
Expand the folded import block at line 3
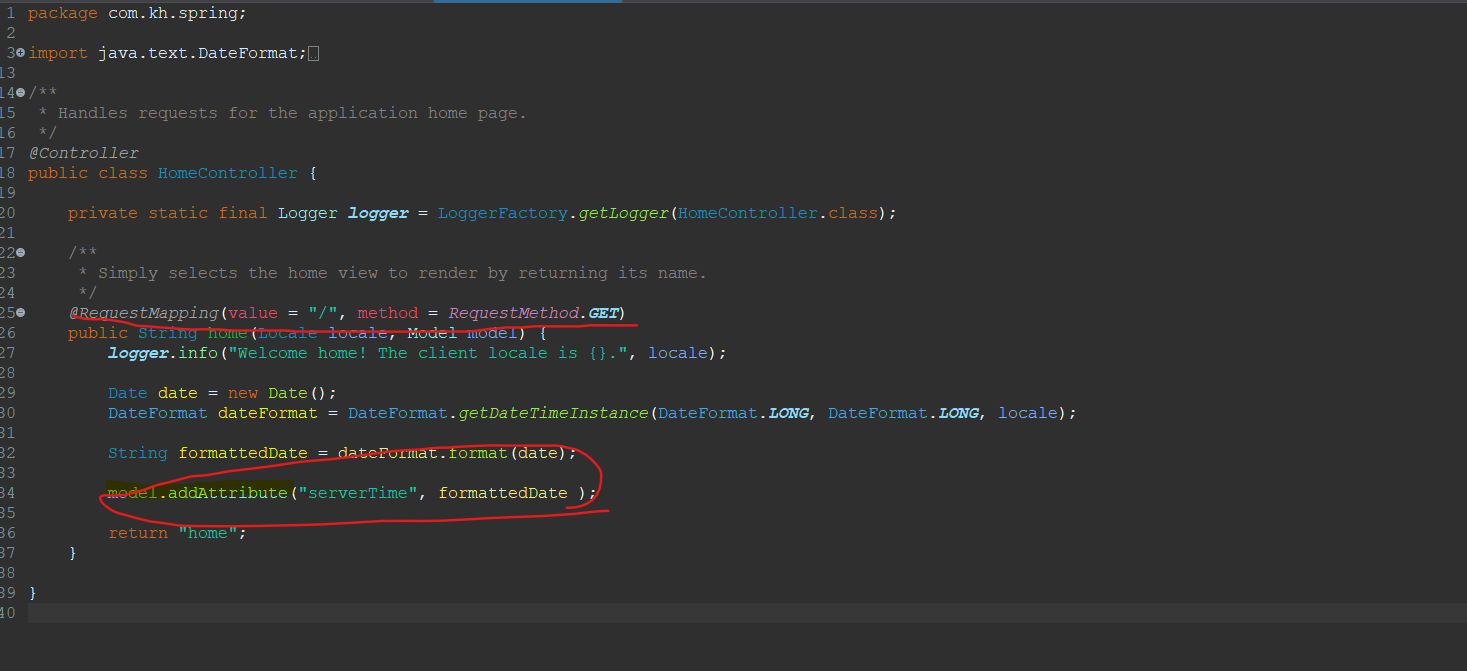[21, 53]
